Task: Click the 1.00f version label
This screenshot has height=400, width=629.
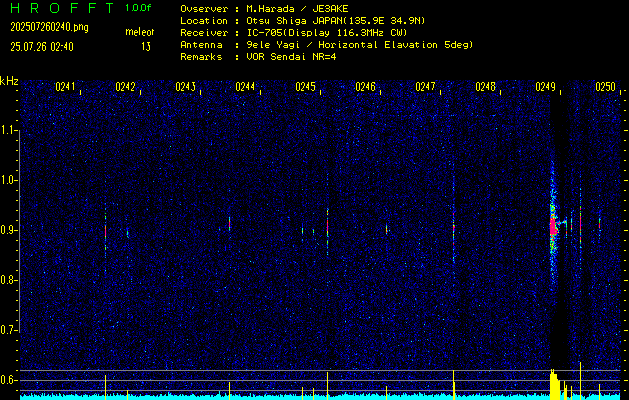Action: (x=139, y=8)
